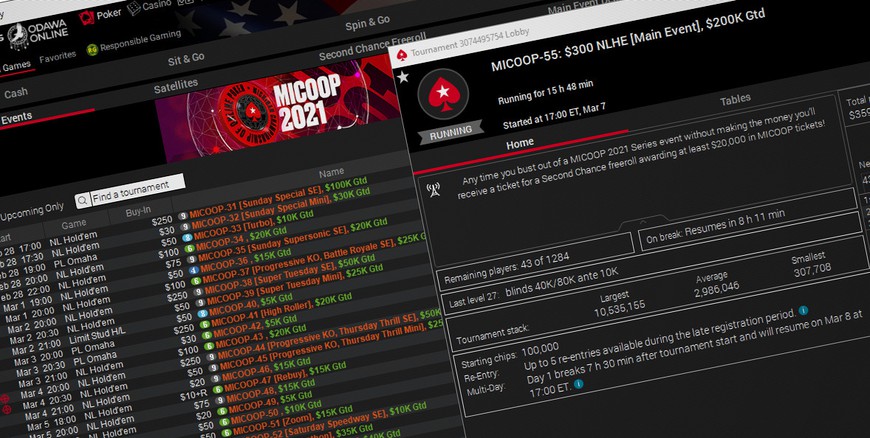
Task: Click the Odawa Online dreamcatcher logo
Action: [x=18, y=37]
